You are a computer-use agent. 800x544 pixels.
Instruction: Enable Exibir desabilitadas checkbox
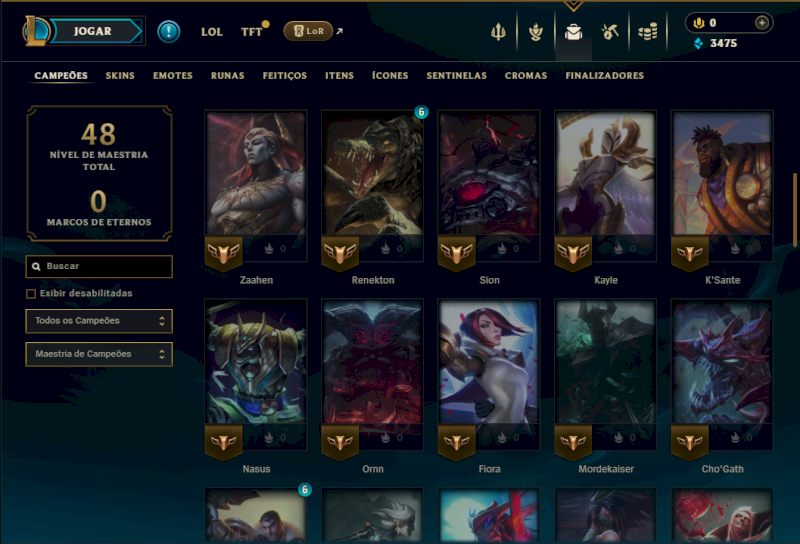click(x=31, y=293)
